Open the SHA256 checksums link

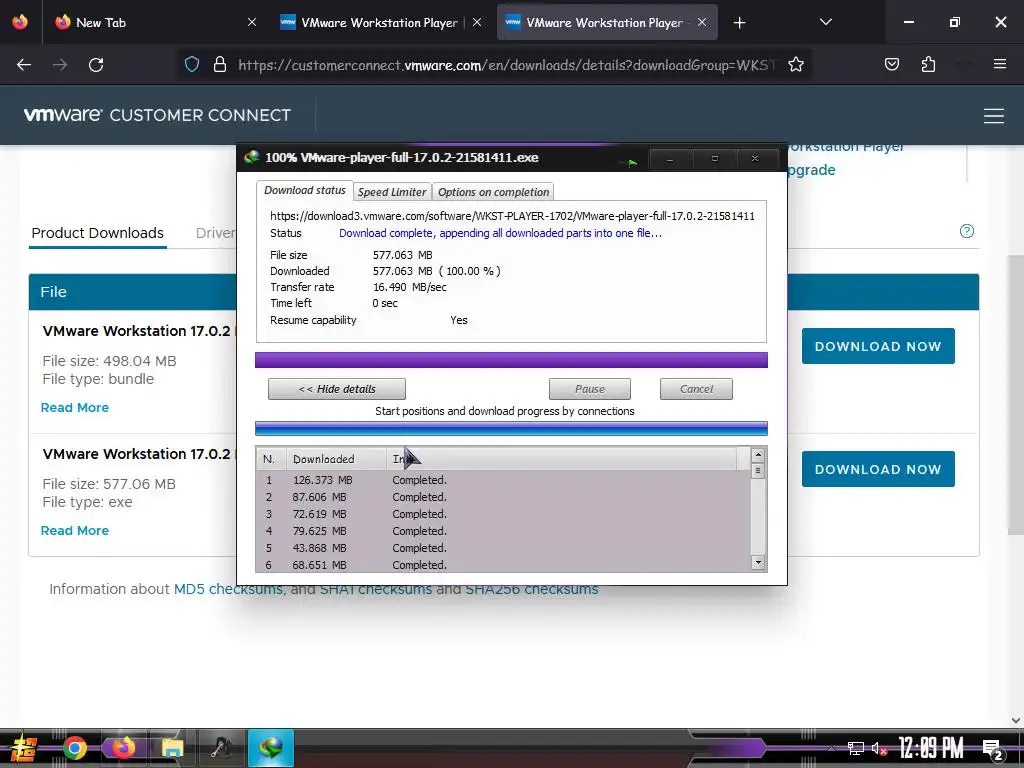[532, 589]
